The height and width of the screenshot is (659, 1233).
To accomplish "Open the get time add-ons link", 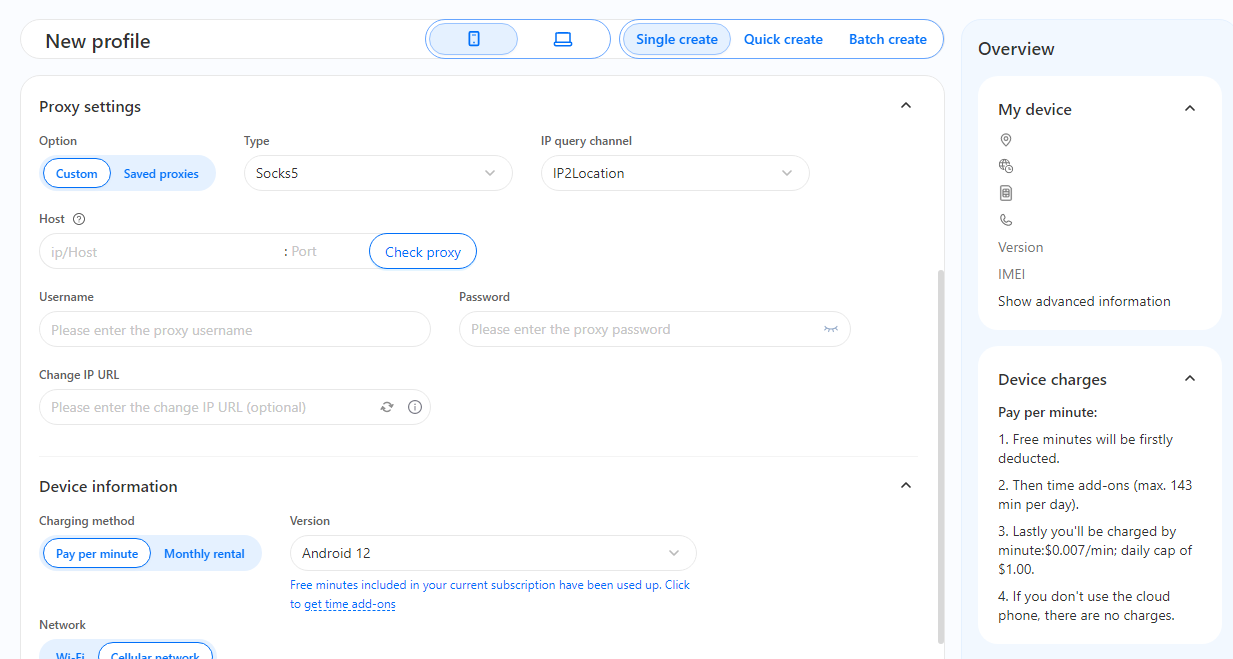I will click(x=350, y=604).
